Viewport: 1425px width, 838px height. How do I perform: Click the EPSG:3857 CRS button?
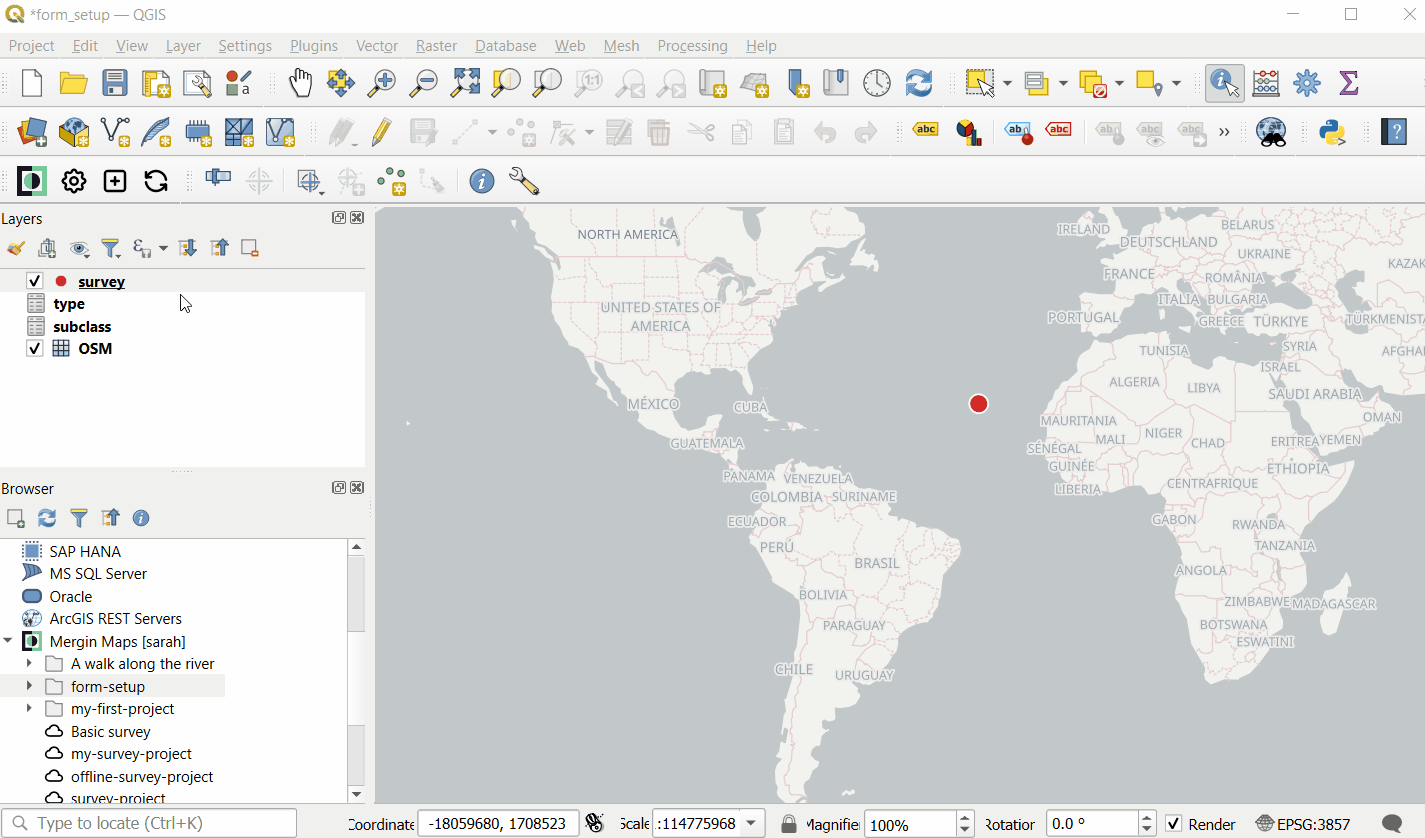tap(1303, 824)
